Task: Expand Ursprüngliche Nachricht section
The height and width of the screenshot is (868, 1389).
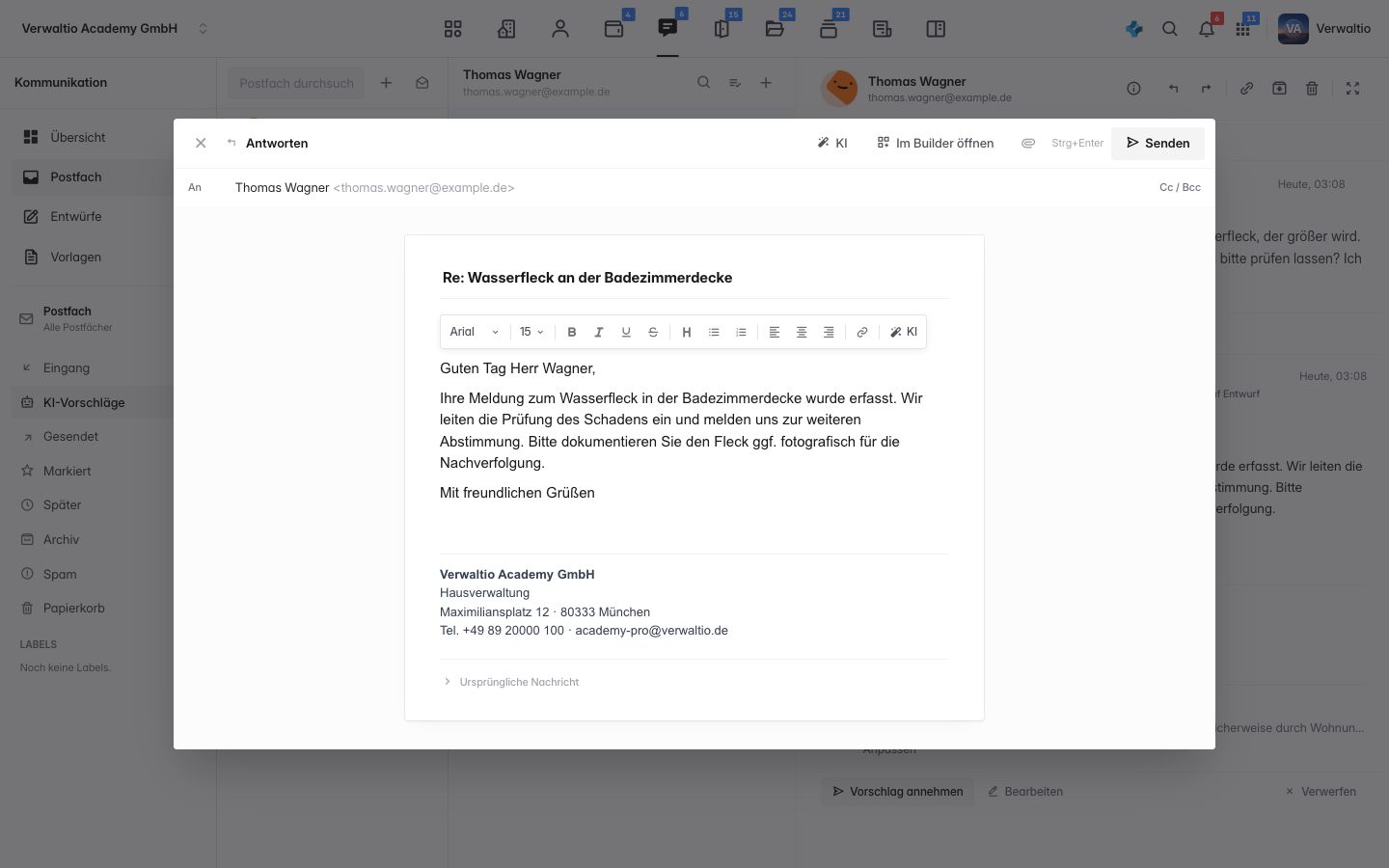Action: click(511, 682)
